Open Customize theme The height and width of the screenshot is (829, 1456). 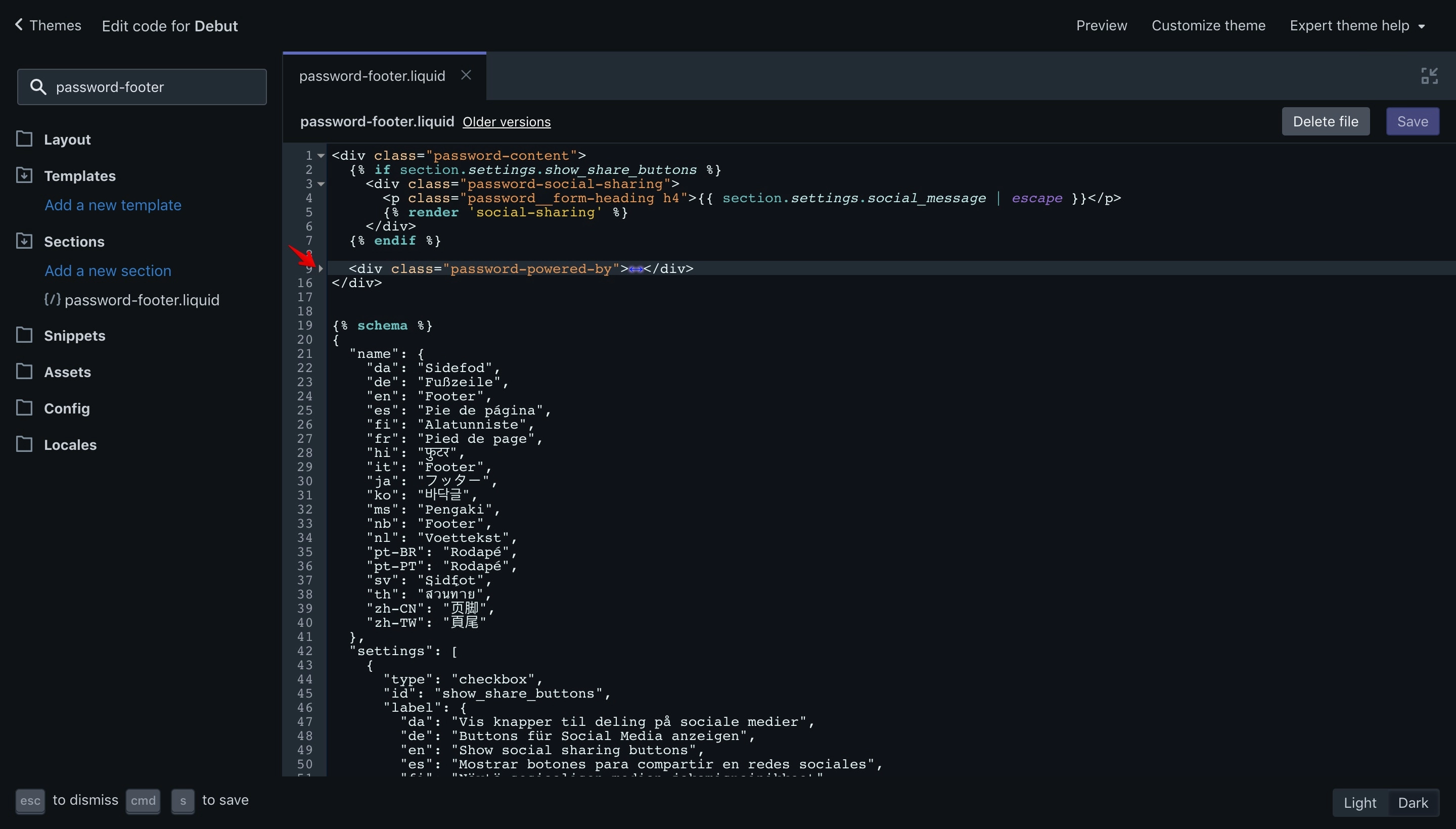click(1208, 26)
